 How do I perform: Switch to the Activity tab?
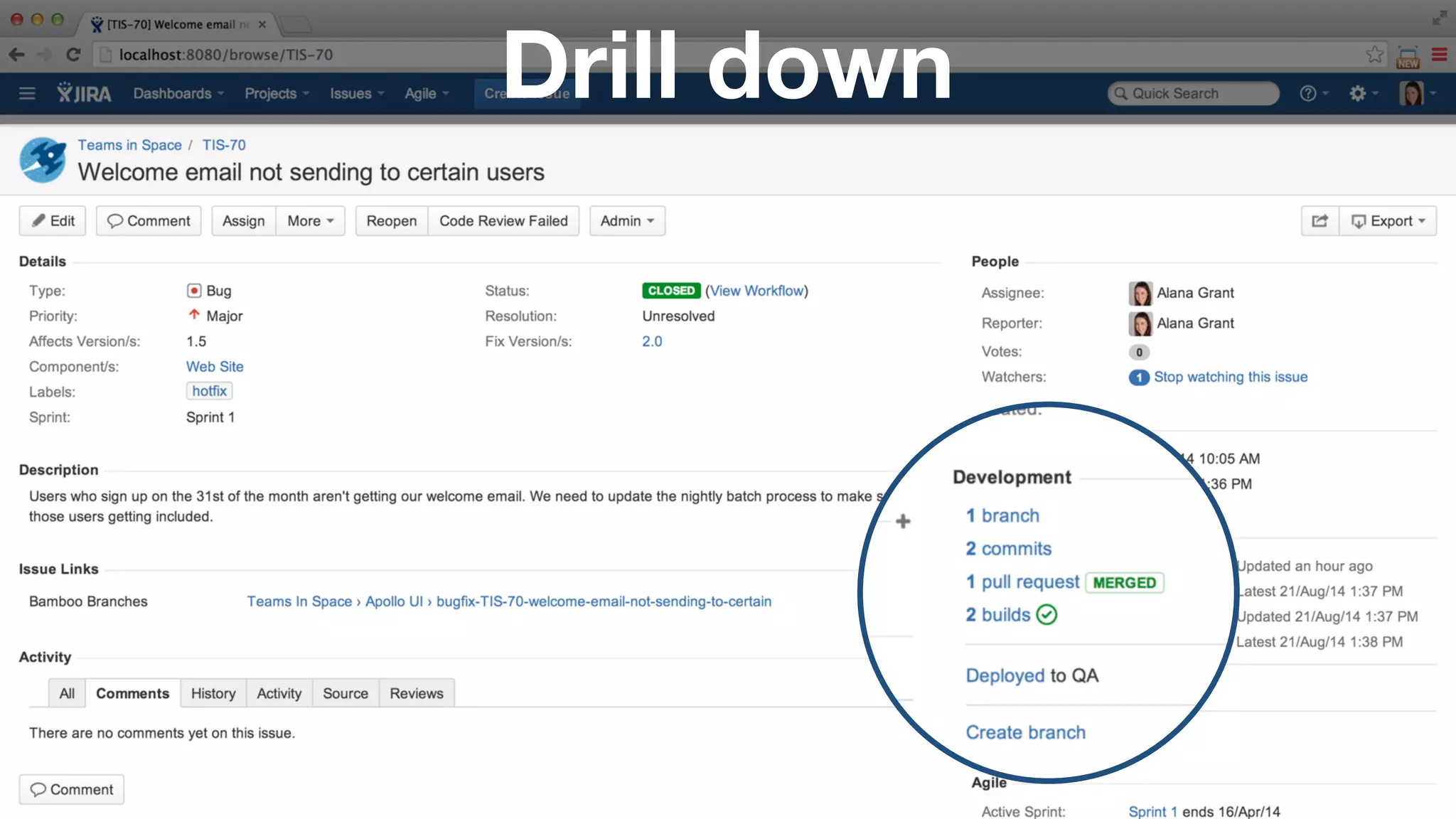pyautogui.click(x=279, y=693)
